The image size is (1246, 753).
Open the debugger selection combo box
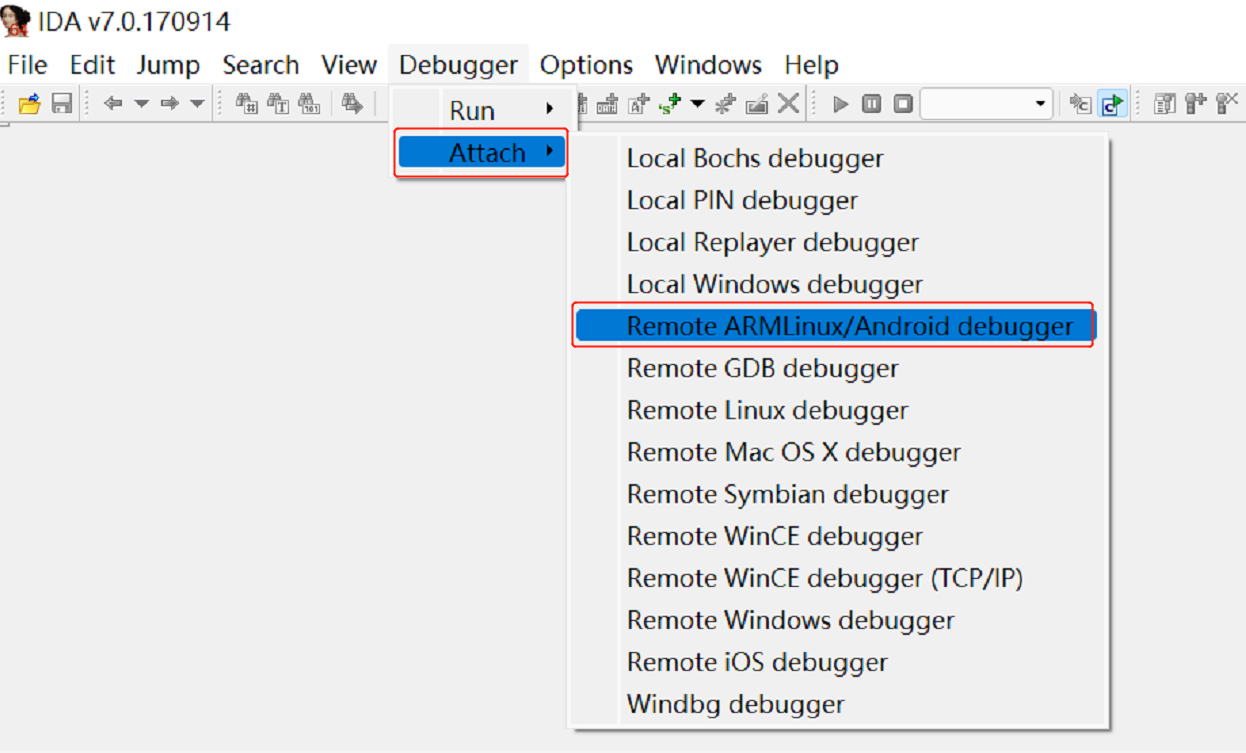(986, 104)
